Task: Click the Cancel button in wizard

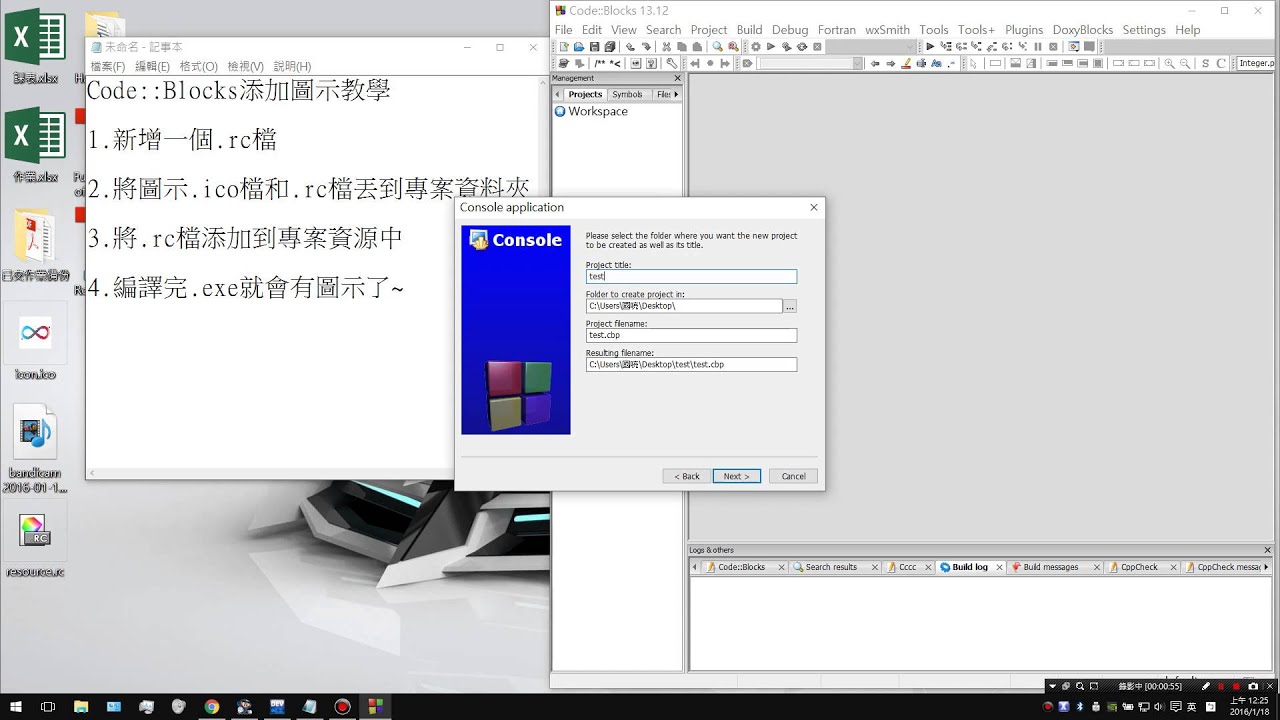Action: [794, 476]
